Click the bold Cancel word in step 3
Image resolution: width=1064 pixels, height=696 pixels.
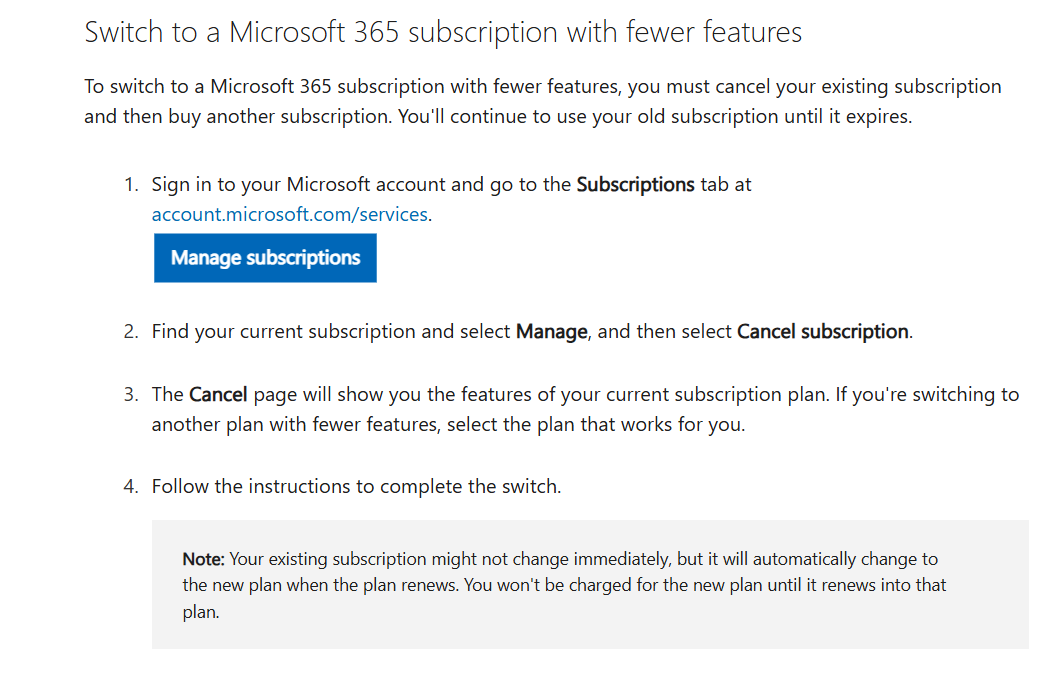pos(218,395)
